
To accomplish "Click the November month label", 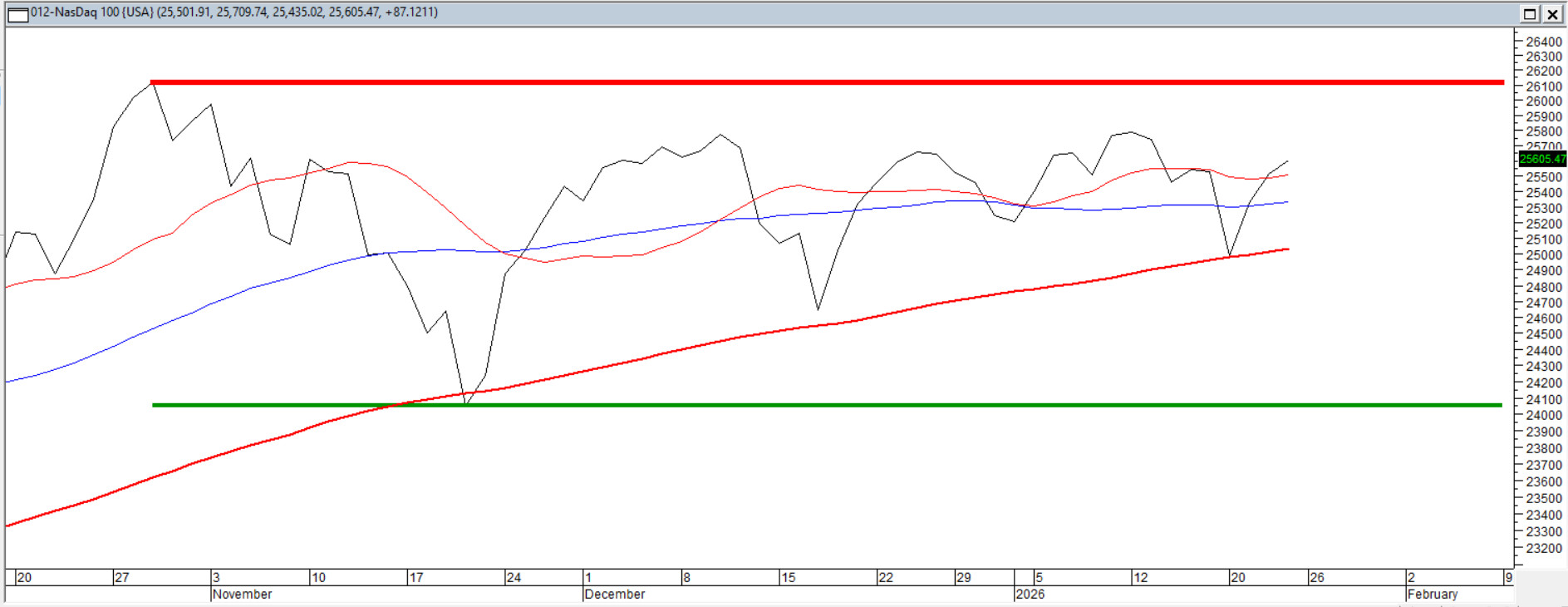I will (242, 595).
